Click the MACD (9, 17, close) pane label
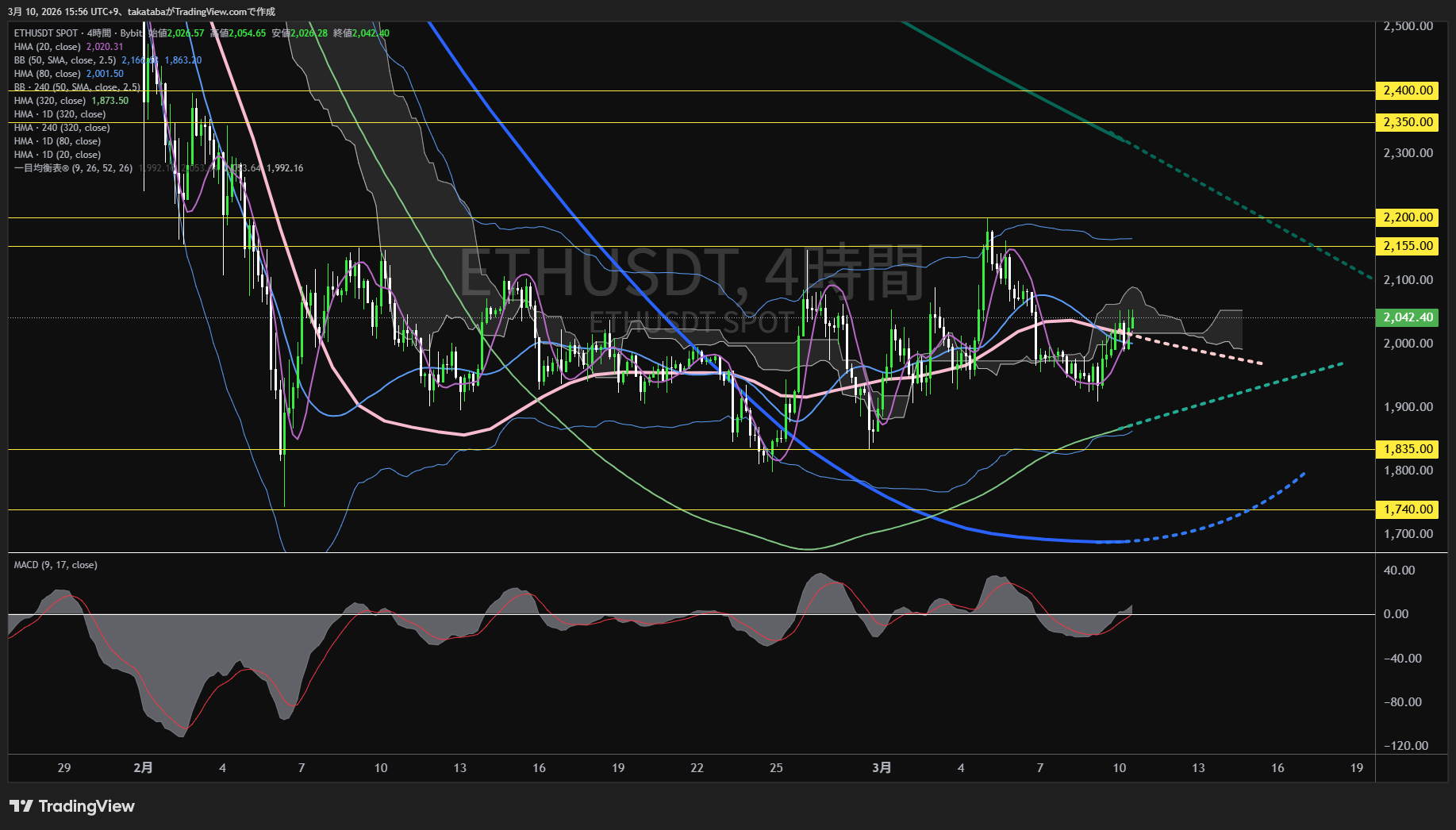This screenshot has height=830, width=1456. (x=56, y=565)
